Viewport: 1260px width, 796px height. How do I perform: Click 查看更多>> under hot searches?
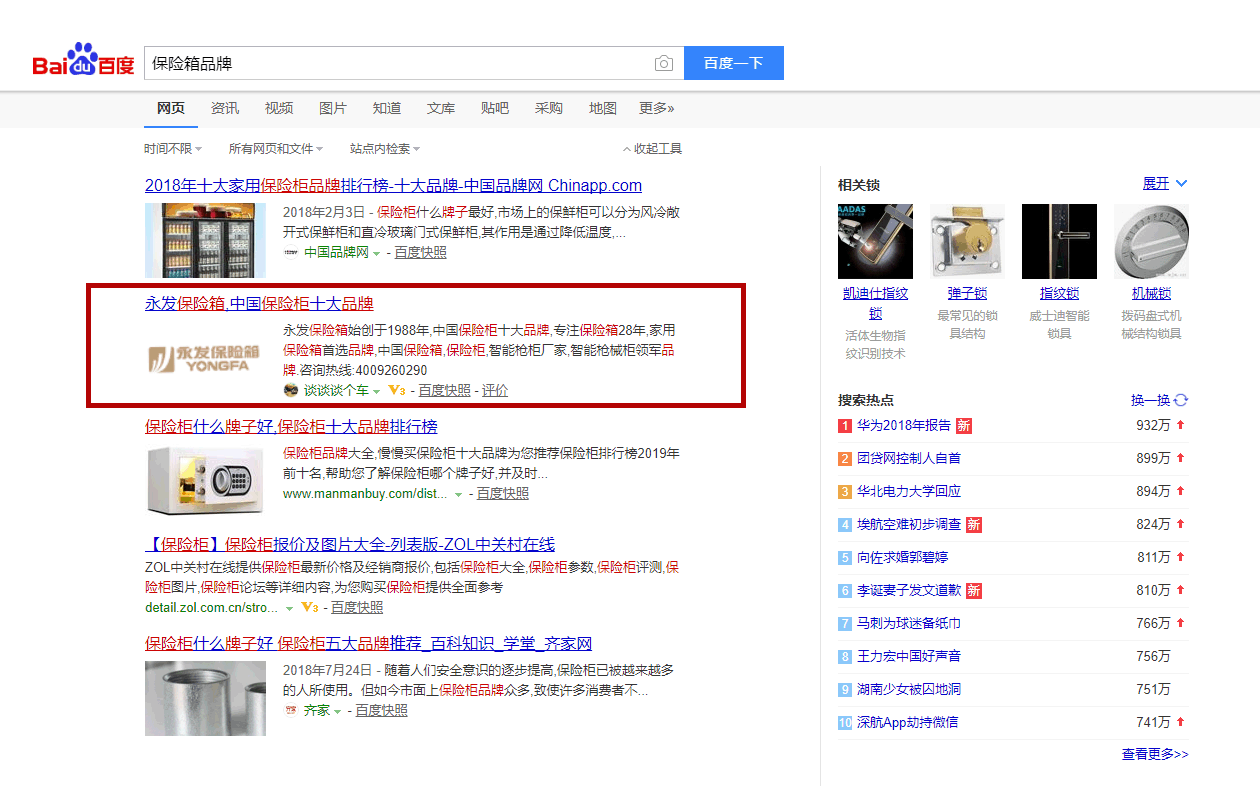[x=1155, y=754]
